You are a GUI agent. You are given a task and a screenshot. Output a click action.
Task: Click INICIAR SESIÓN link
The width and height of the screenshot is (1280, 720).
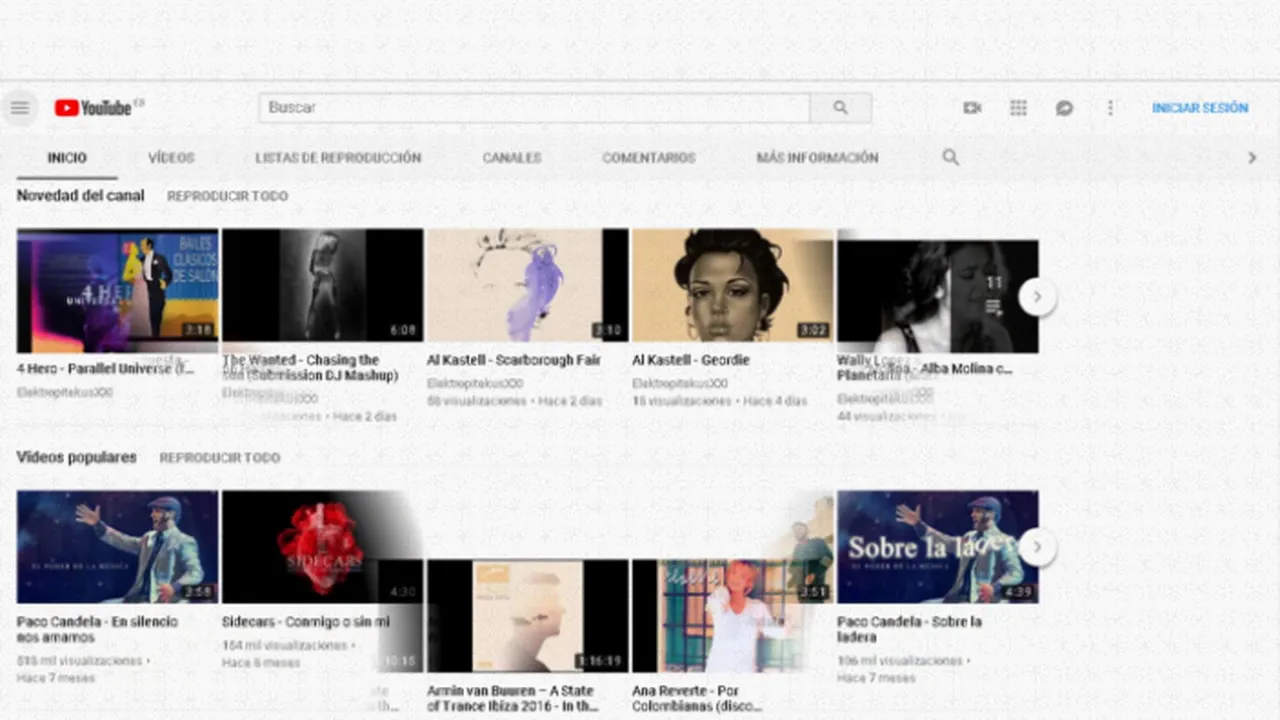tap(1200, 107)
